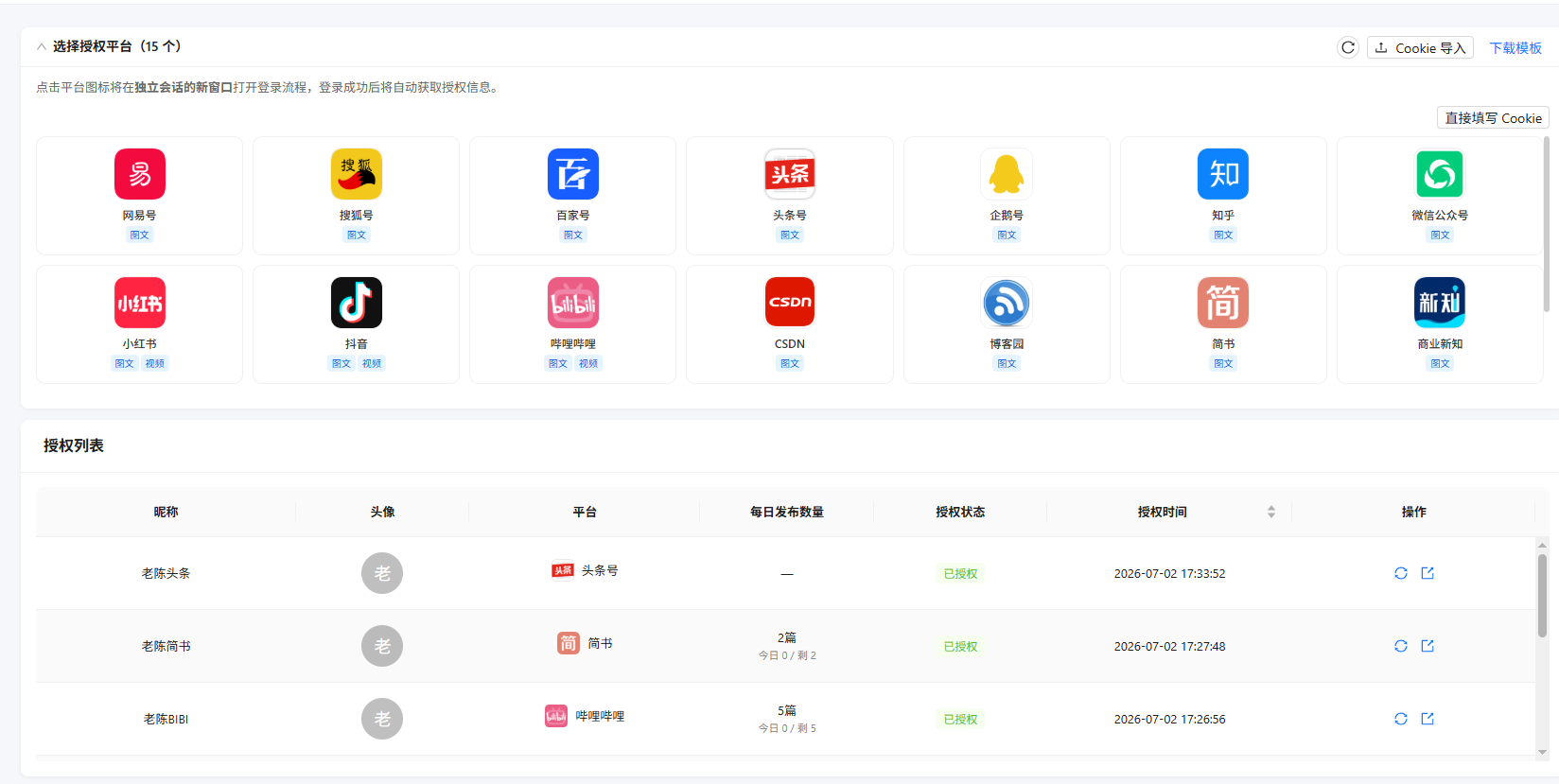Click the 已授权 tag for 老陈头条
The image size is (1559, 784).
(x=960, y=573)
